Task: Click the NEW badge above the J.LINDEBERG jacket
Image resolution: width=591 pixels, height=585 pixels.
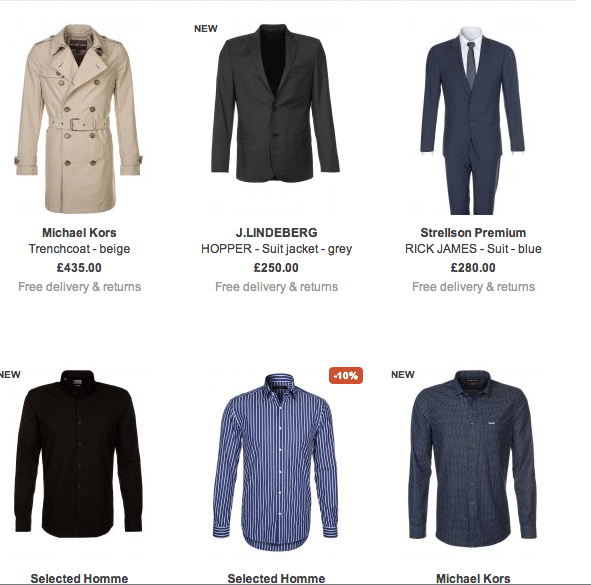Action: pyautogui.click(x=206, y=29)
